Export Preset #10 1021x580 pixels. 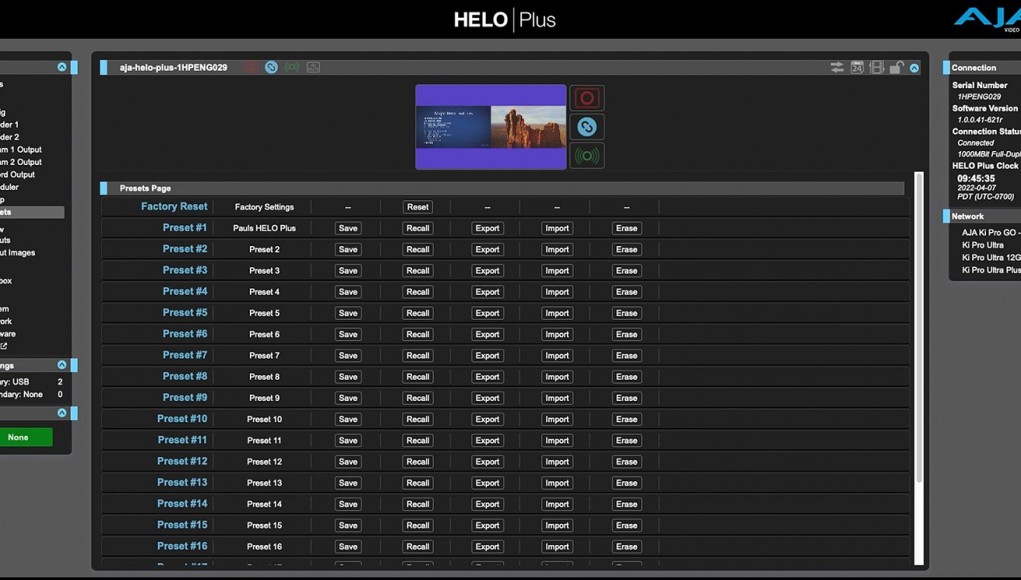[487, 419]
